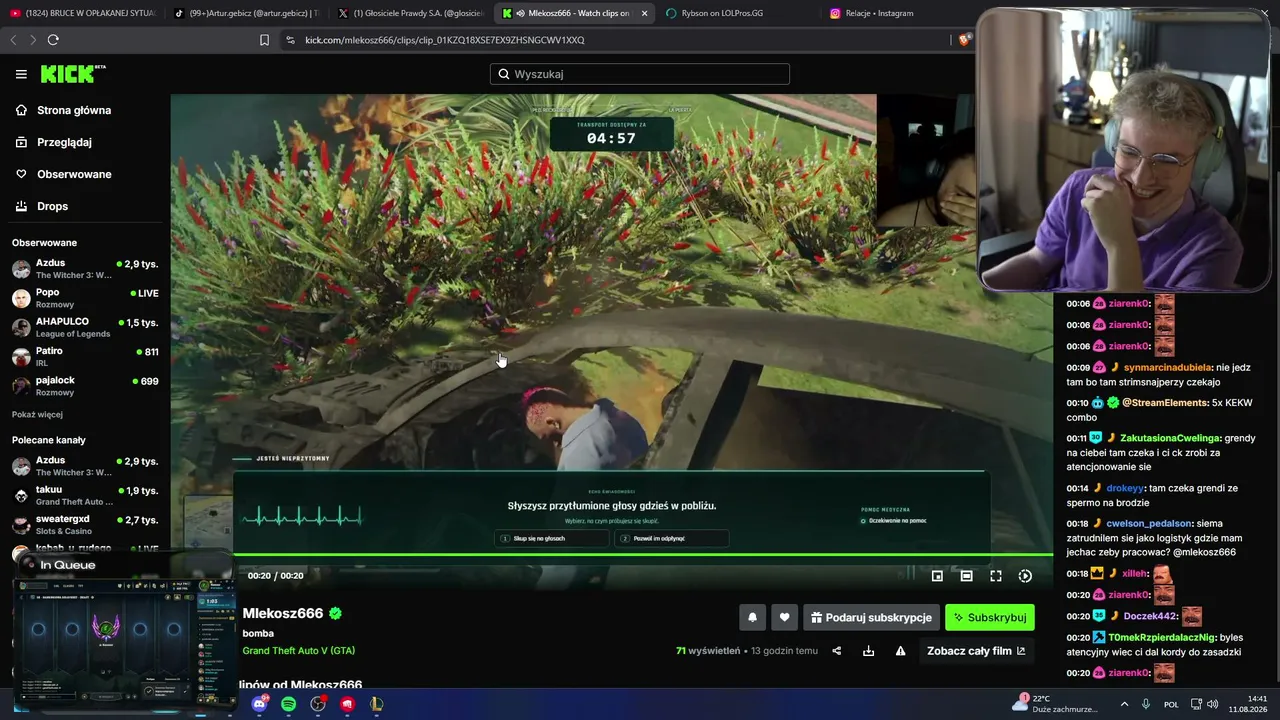Open the red app taskbar icon
Image resolution: width=1280 pixels, height=720 pixels.
pos(347,704)
